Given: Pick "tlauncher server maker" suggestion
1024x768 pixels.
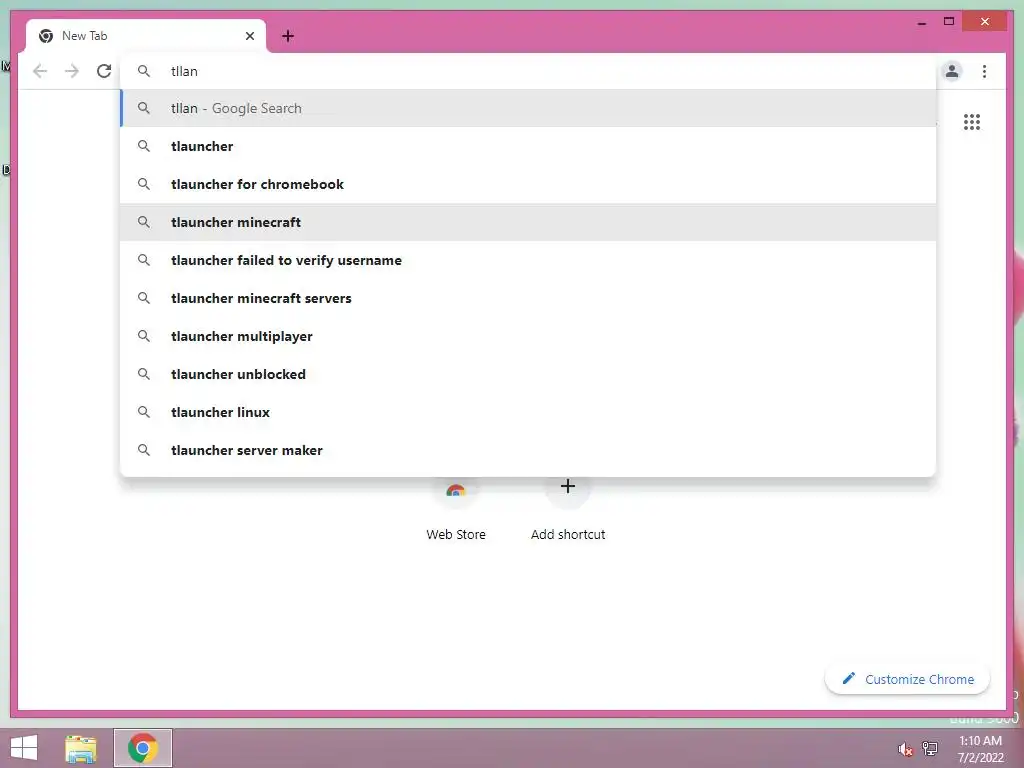Looking at the screenshot, I should pos(528,450).
